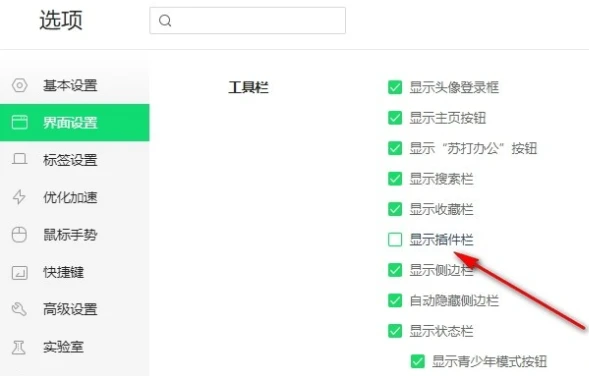The height and width of the screenshot is (376, 589).
Task: Click the 快捷键 keyboard key icon
Action: (20, 273)
